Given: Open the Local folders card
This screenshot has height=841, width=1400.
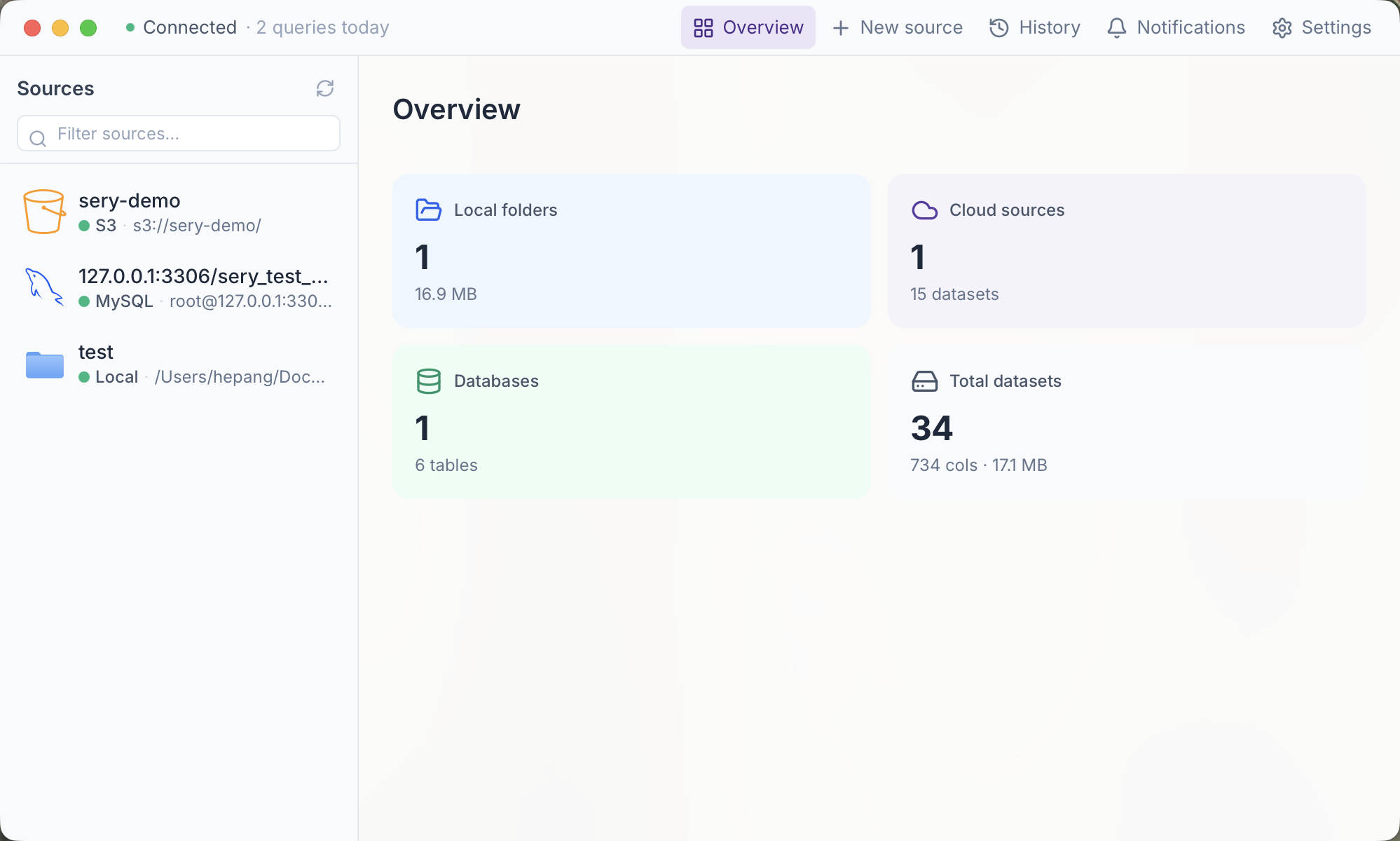Looking at the screenshot, I should coord(631,250).
